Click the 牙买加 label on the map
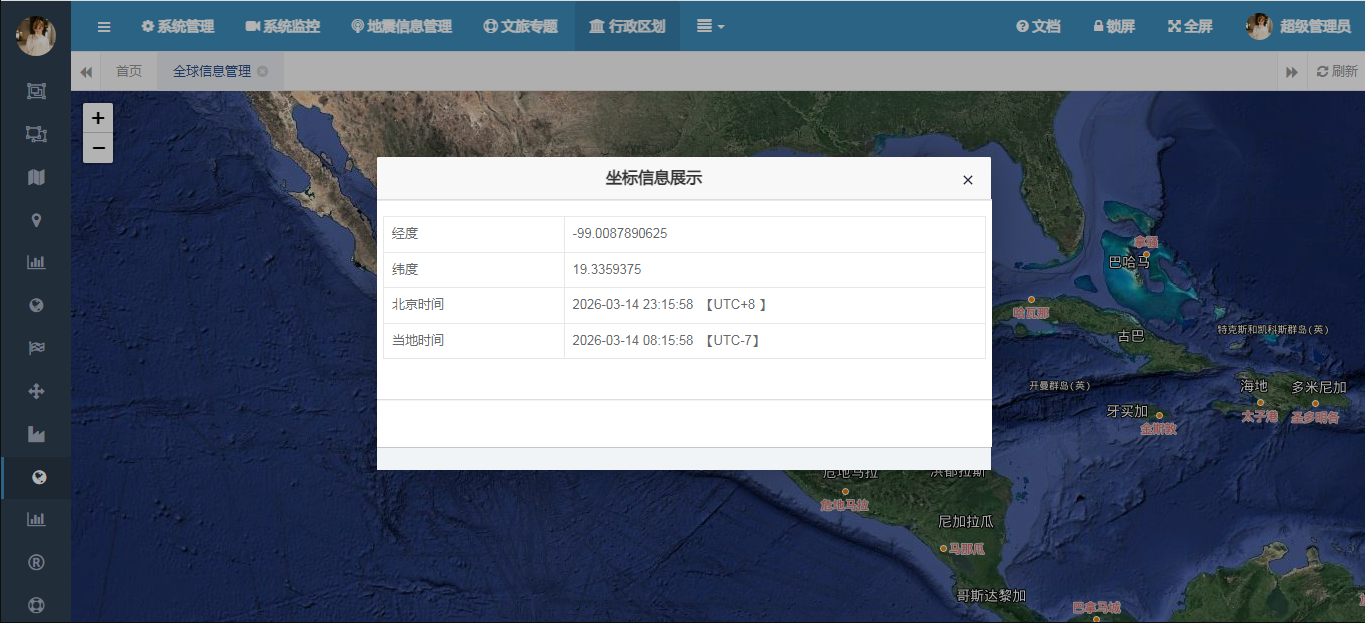 tap(1127, 411)
